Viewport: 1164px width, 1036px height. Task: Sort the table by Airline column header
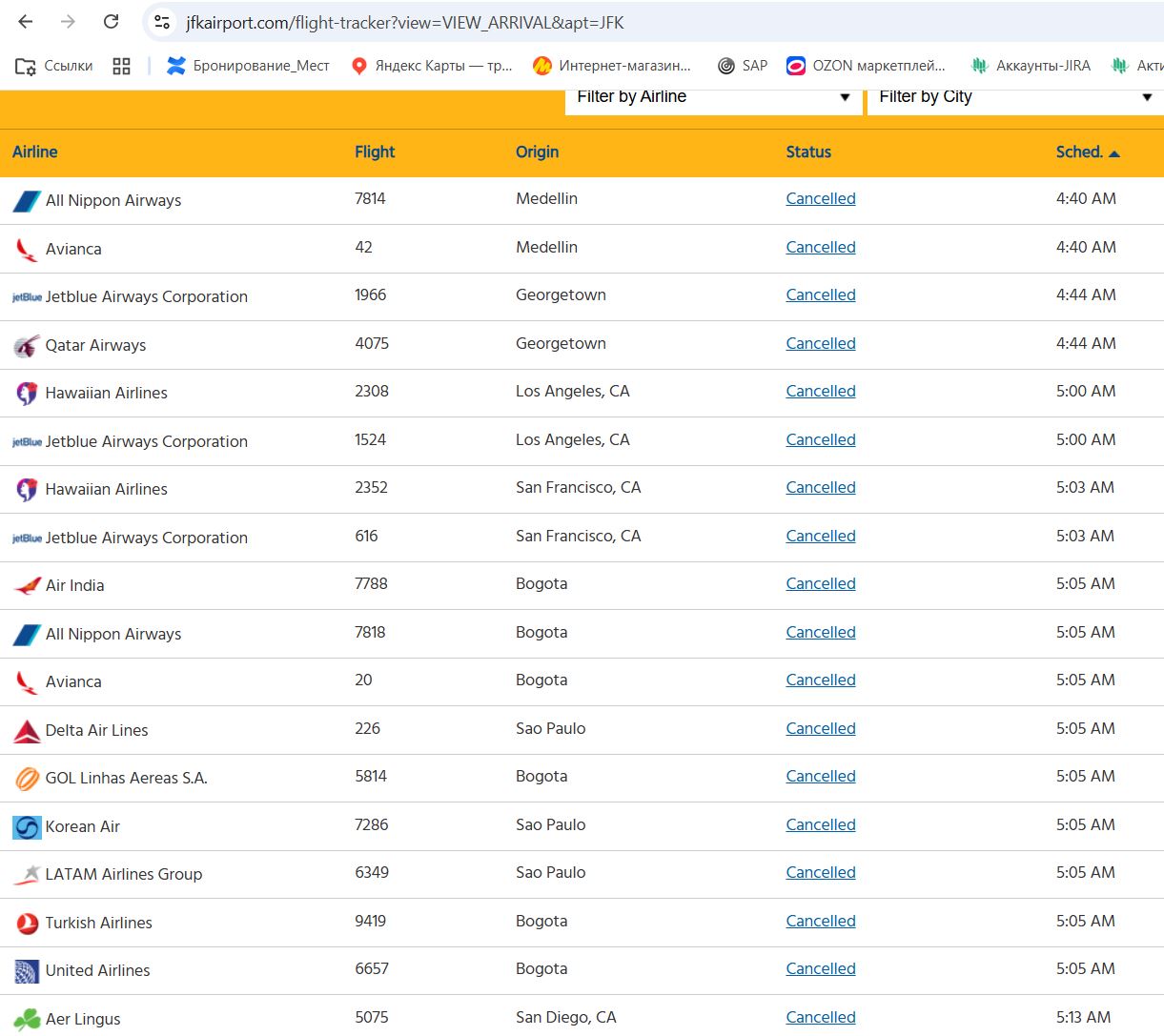pos(35,152)
